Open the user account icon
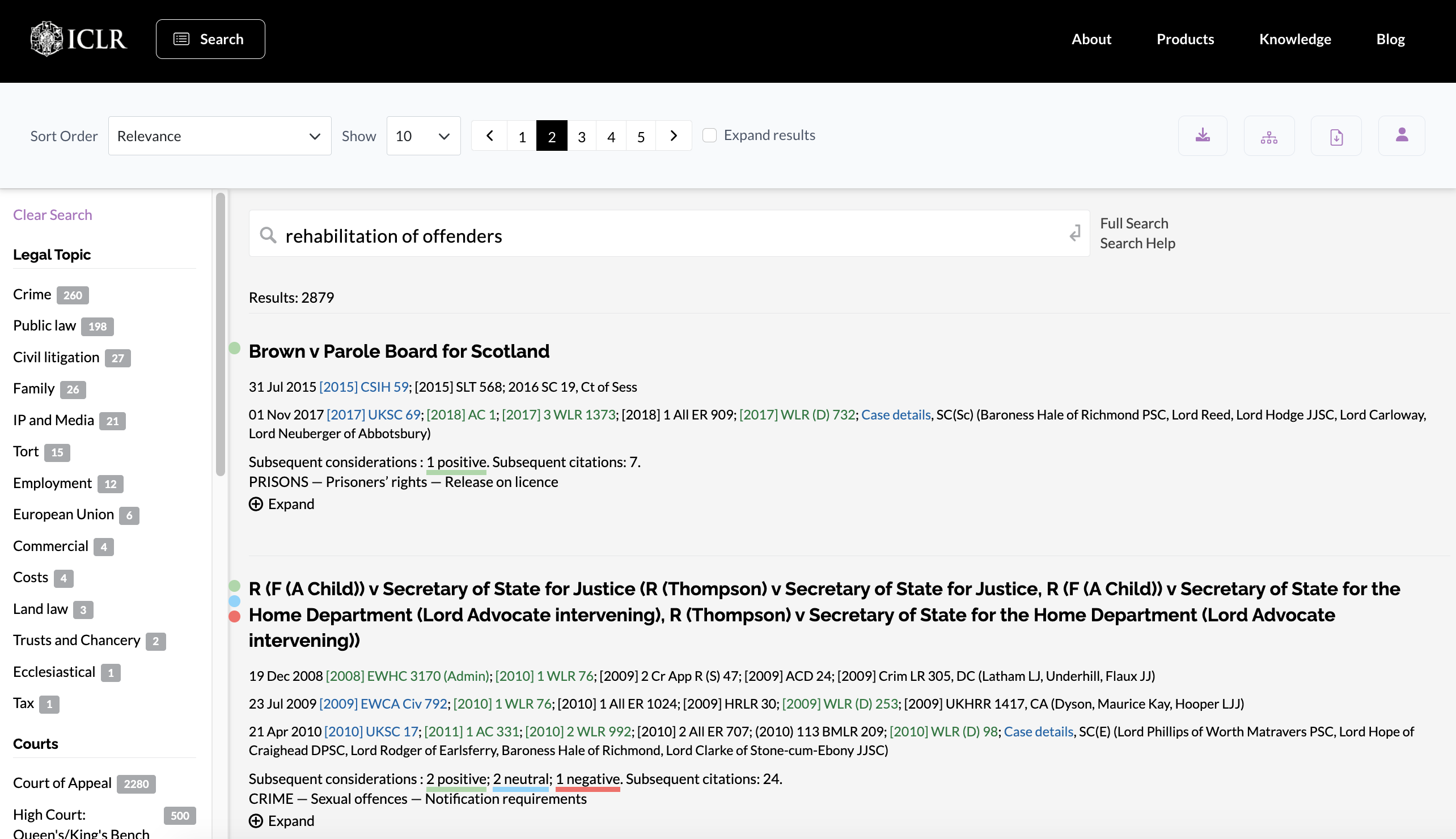 click(x=1401, y=135)
